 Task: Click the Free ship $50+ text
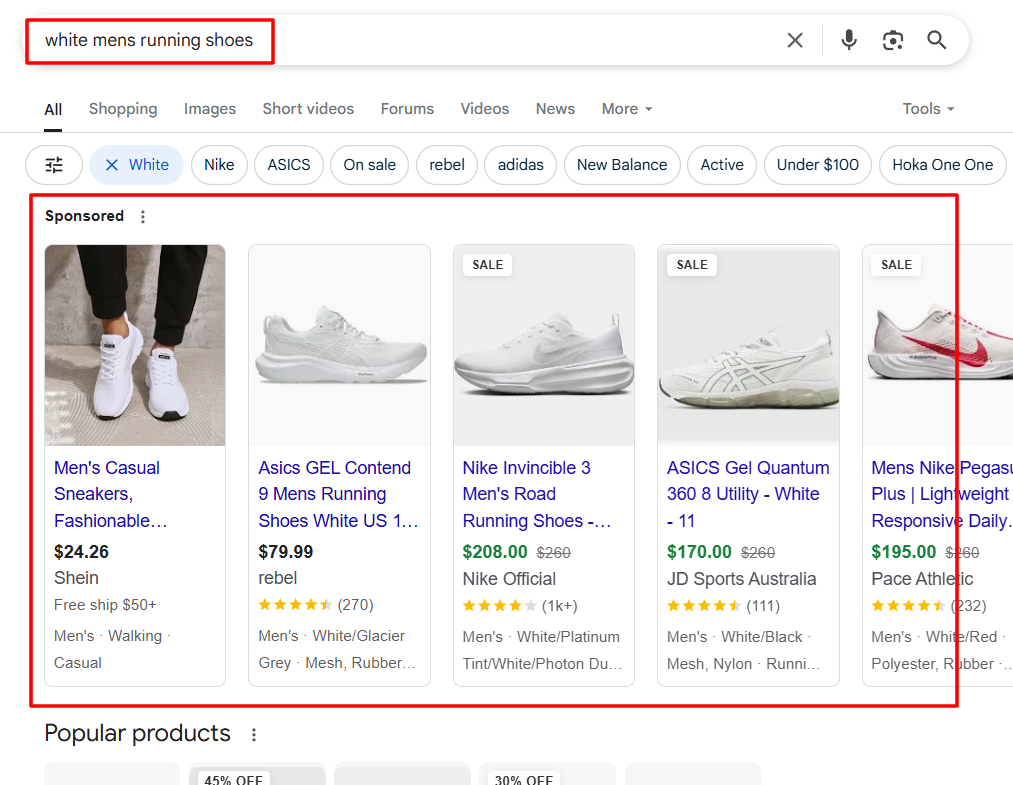tap(105, 605)
